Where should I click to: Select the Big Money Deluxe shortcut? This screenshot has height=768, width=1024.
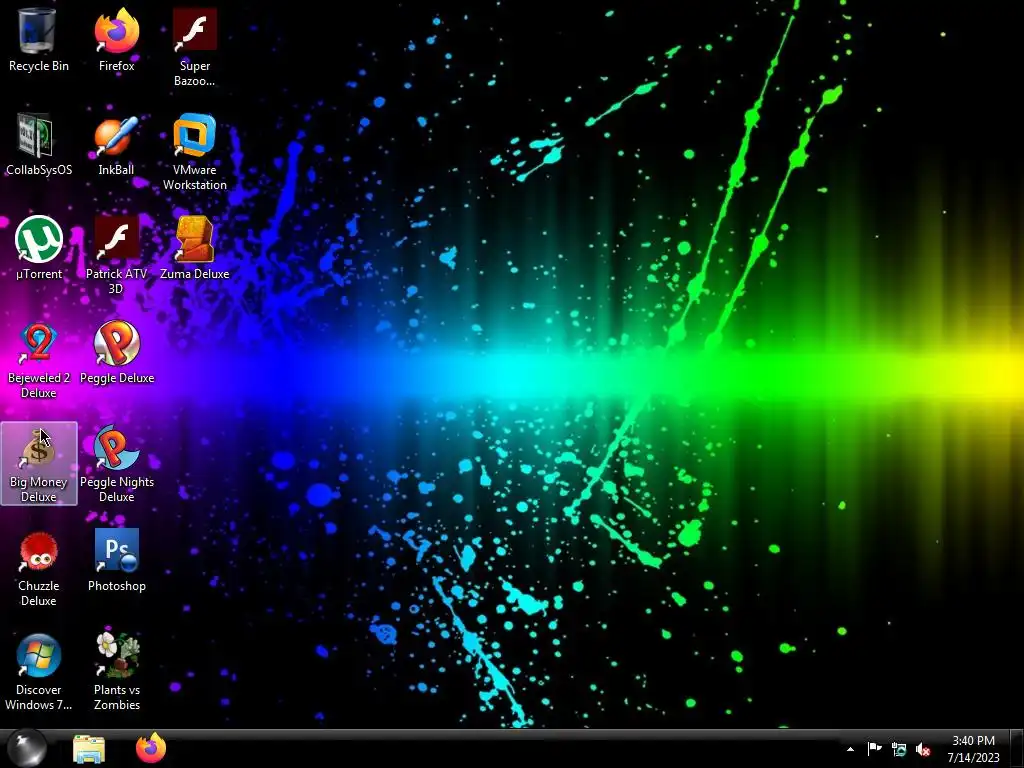pos(39,463)
